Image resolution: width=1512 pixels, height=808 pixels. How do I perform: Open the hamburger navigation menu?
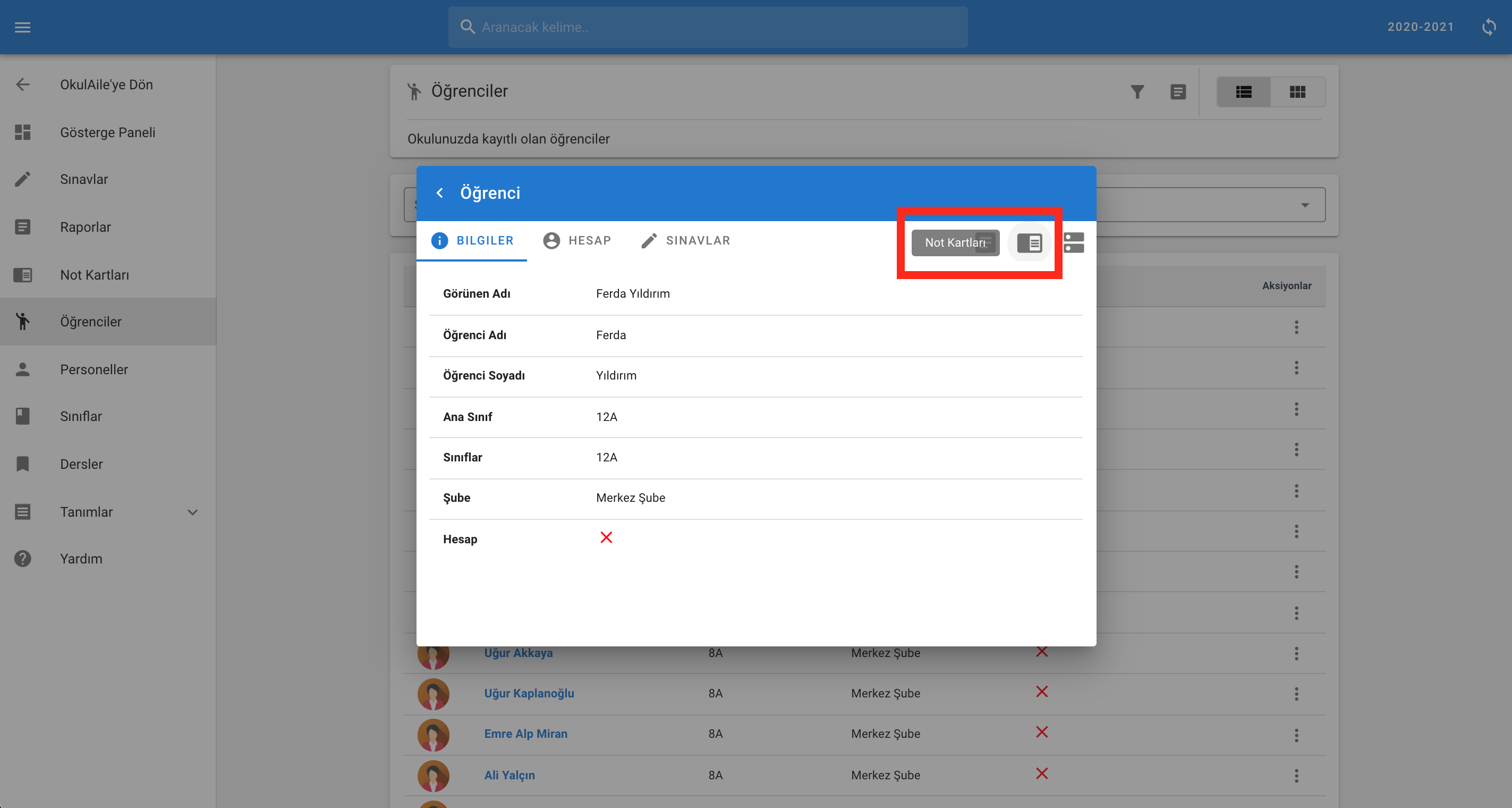pos(22,27)
